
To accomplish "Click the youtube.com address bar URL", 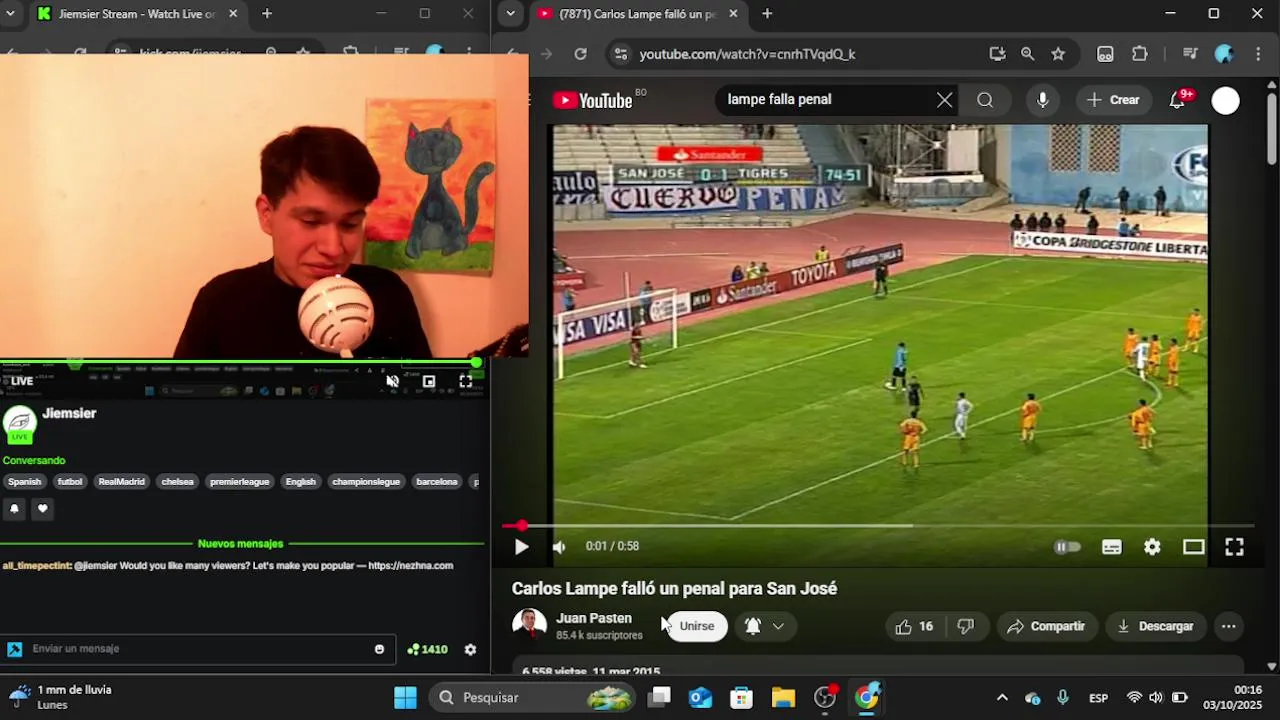I will tap(747, 54).
